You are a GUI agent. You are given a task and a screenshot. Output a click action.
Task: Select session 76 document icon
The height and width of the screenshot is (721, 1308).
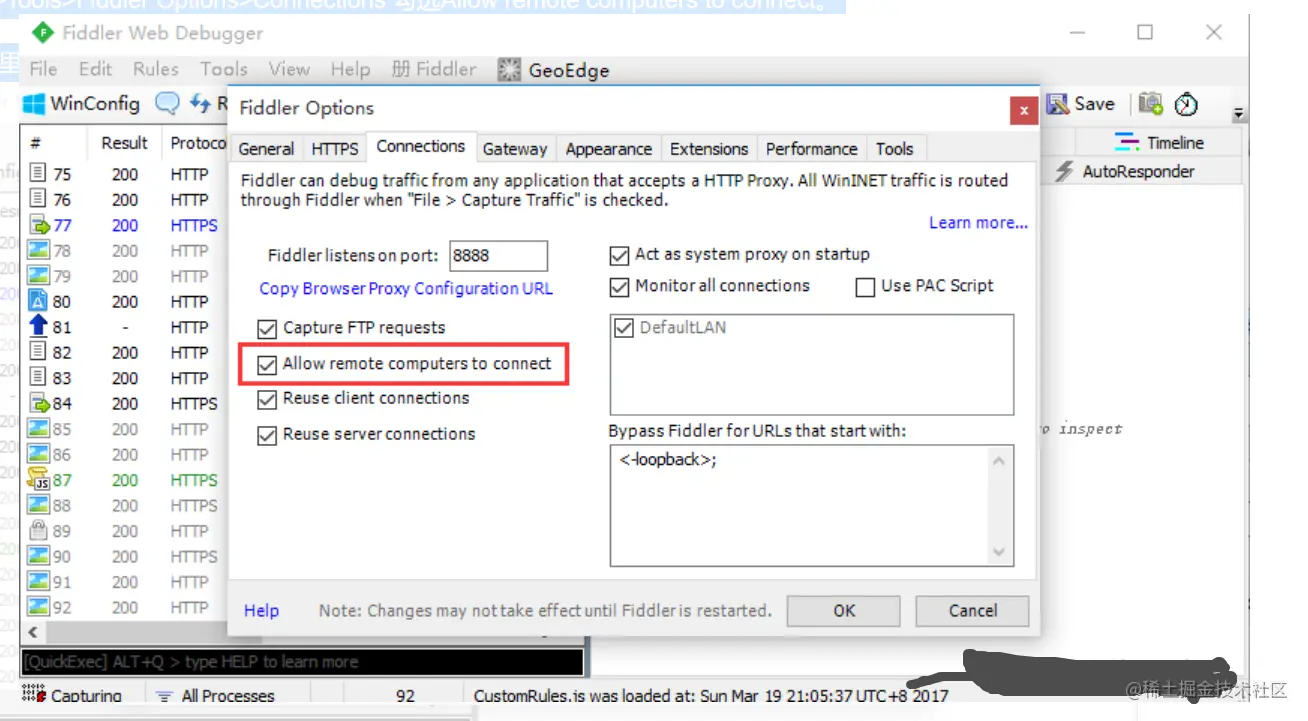pos(38,199)
